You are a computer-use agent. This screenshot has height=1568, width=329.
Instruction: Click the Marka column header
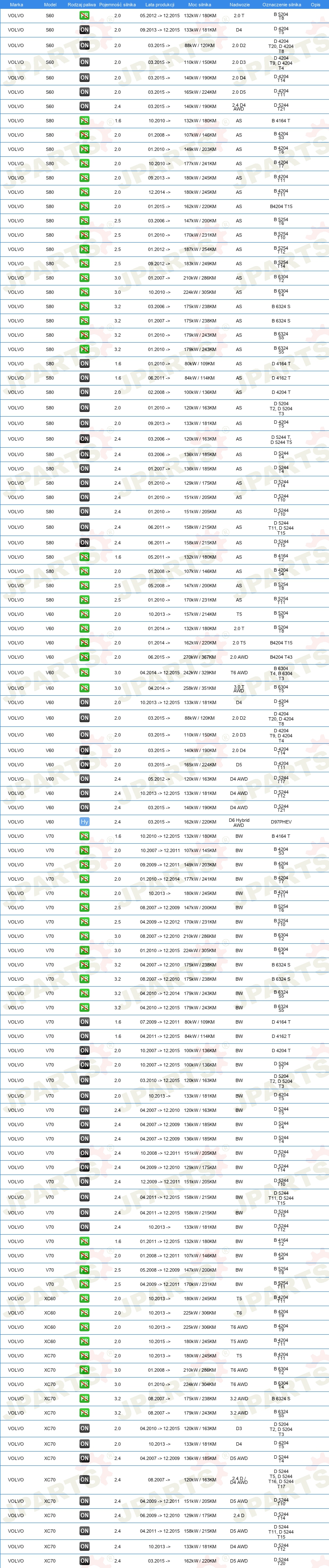tap(16, 4)
